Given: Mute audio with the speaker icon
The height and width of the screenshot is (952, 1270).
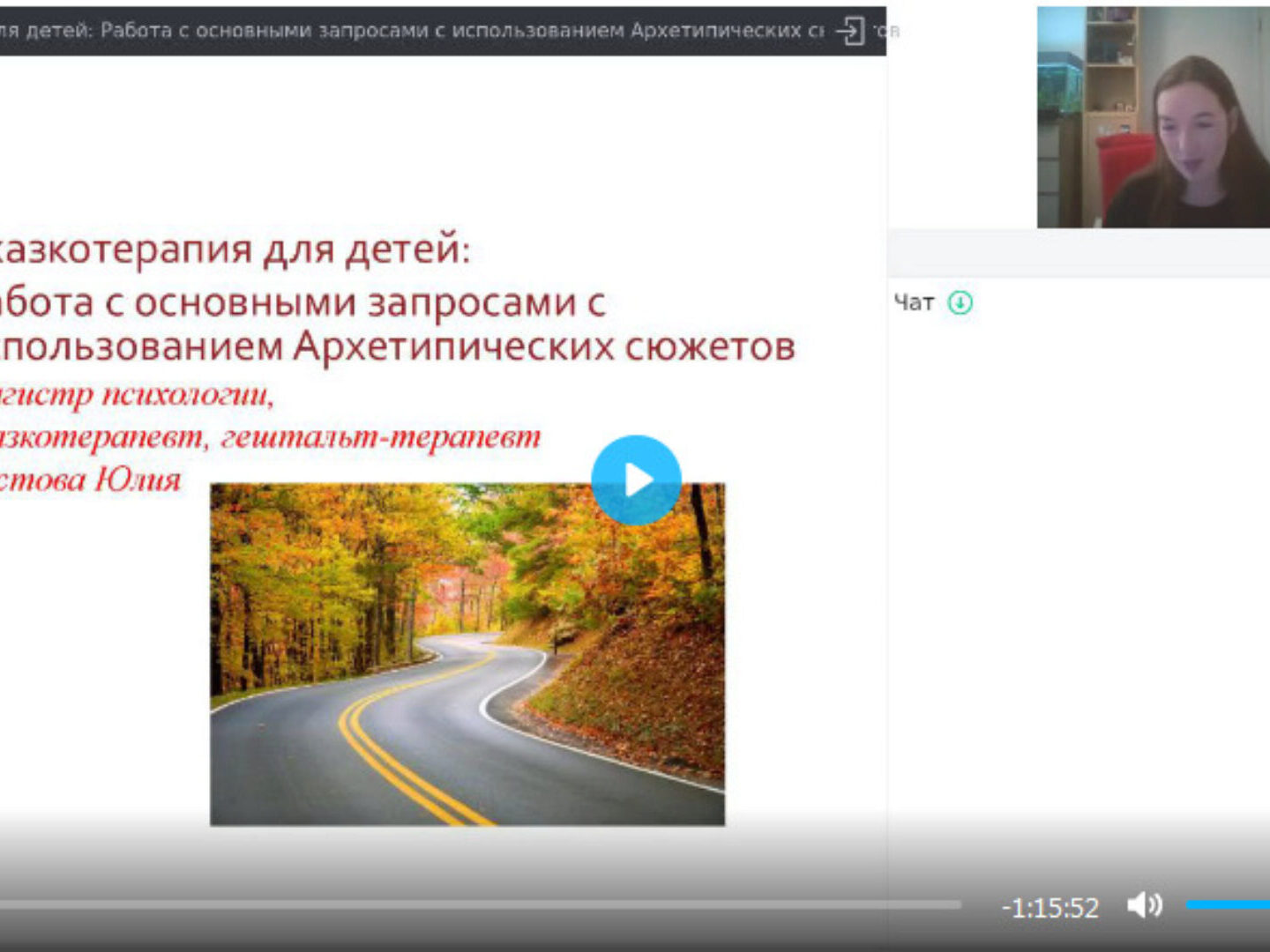Looking at the screenshot, I should tap(1144, 905).
